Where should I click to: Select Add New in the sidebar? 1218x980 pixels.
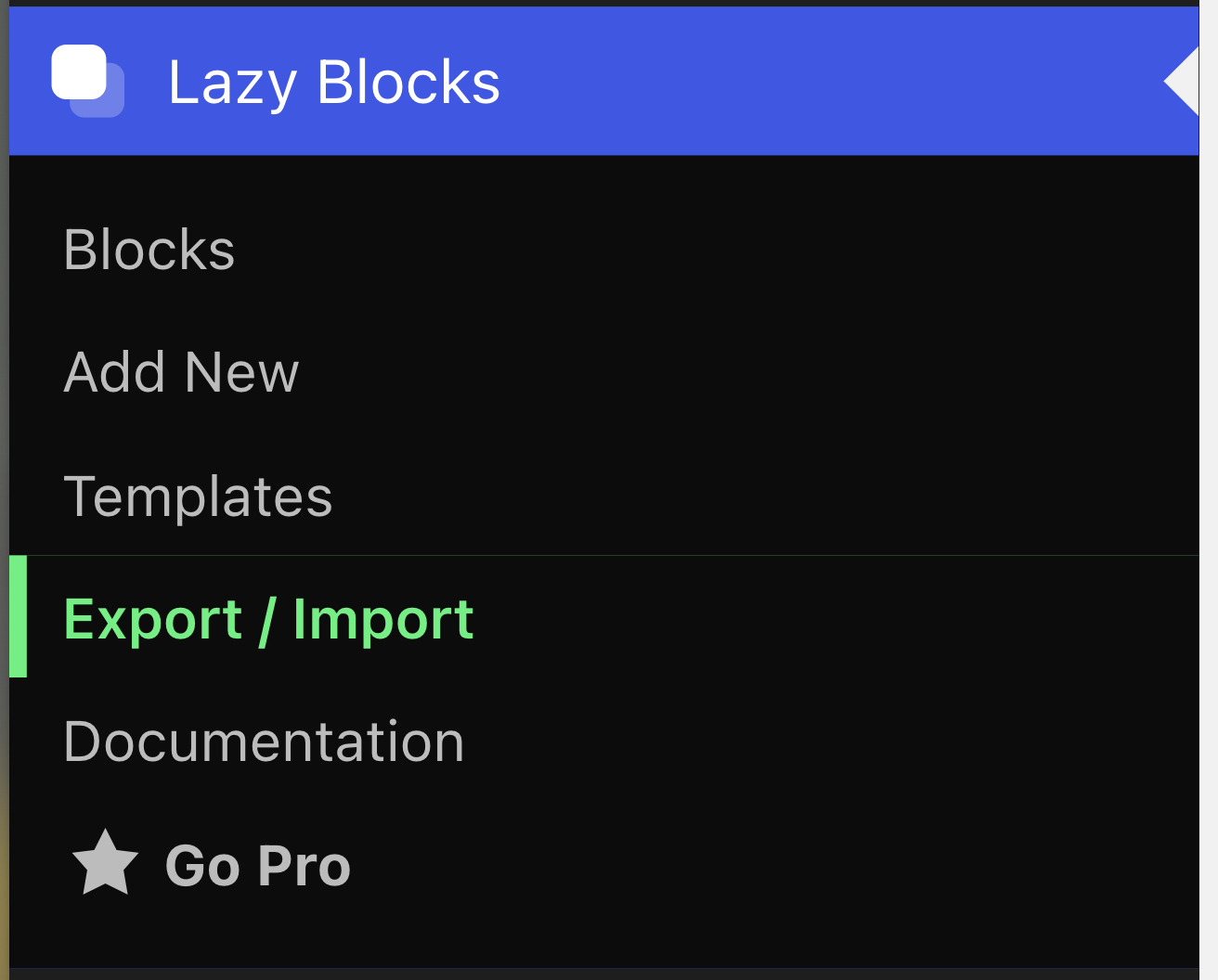coord(181,372)
